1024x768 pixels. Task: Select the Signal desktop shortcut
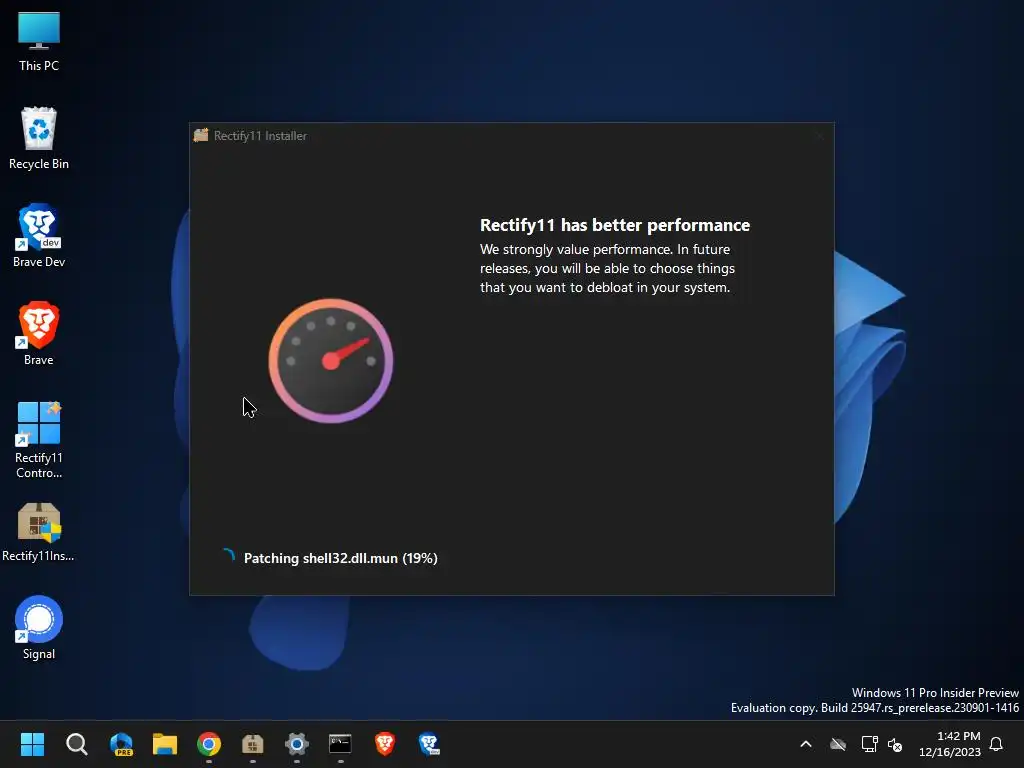click(39, 628)
